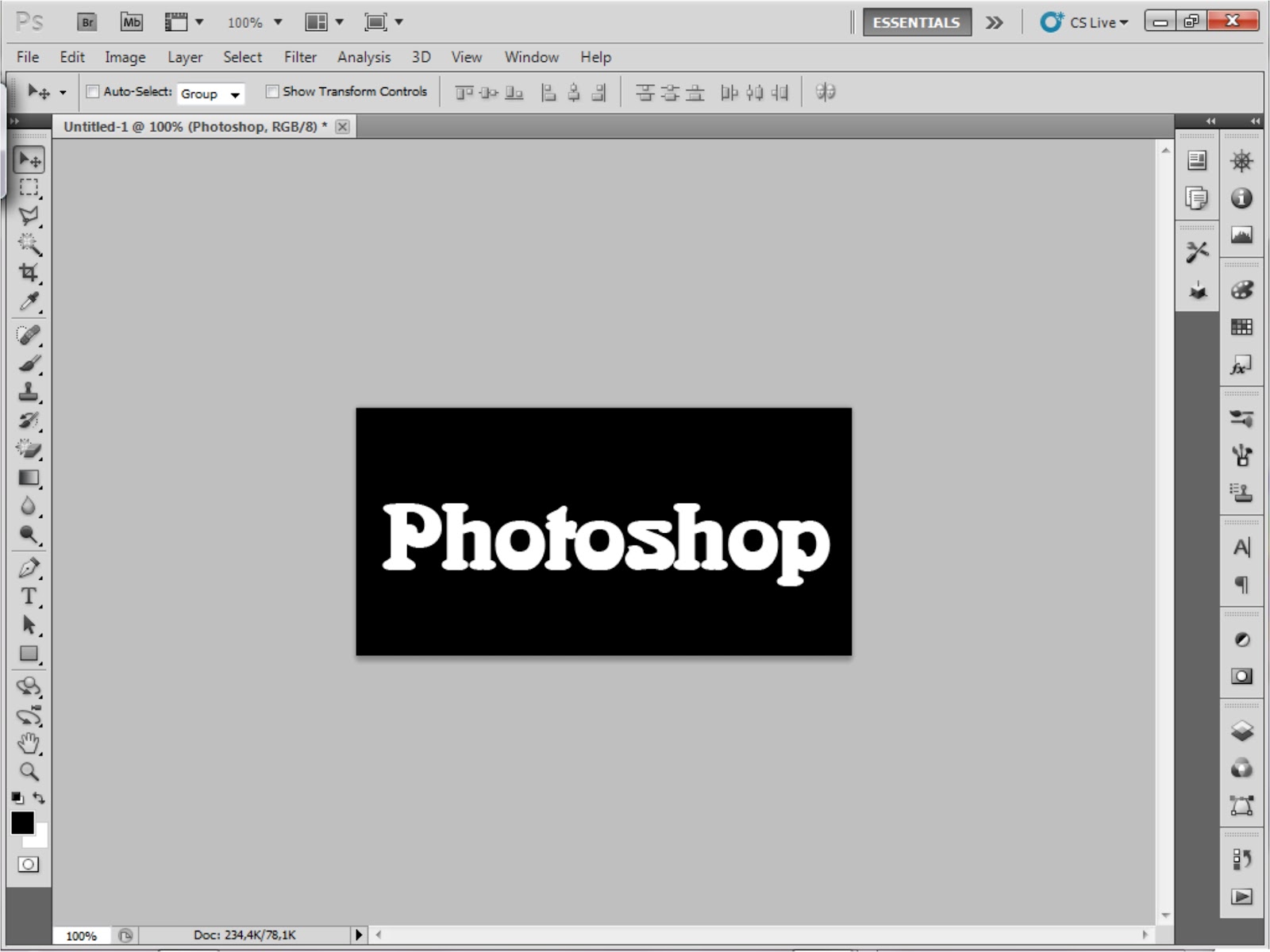Open the Histogram panel icon
The width and height of the screenshot is (1270, 952).
tap(1242, 235)
